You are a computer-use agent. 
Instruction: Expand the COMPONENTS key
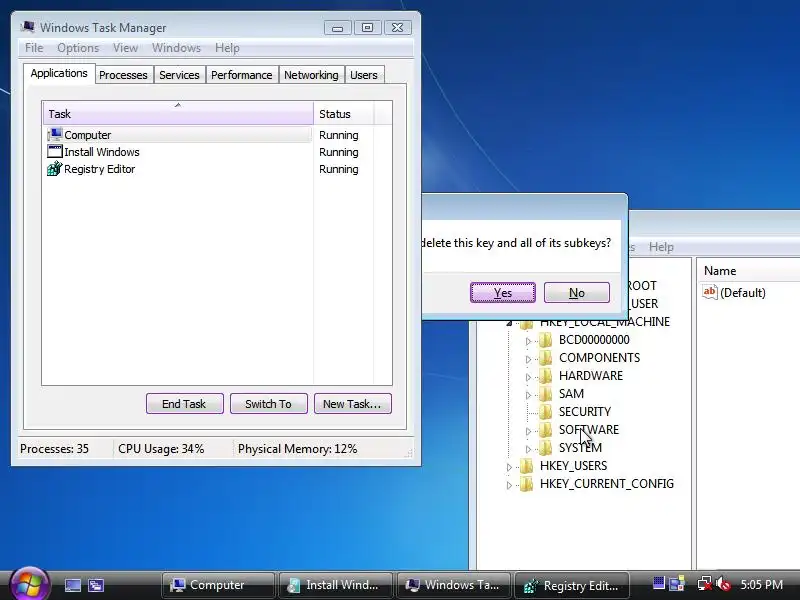coord(528,359)
